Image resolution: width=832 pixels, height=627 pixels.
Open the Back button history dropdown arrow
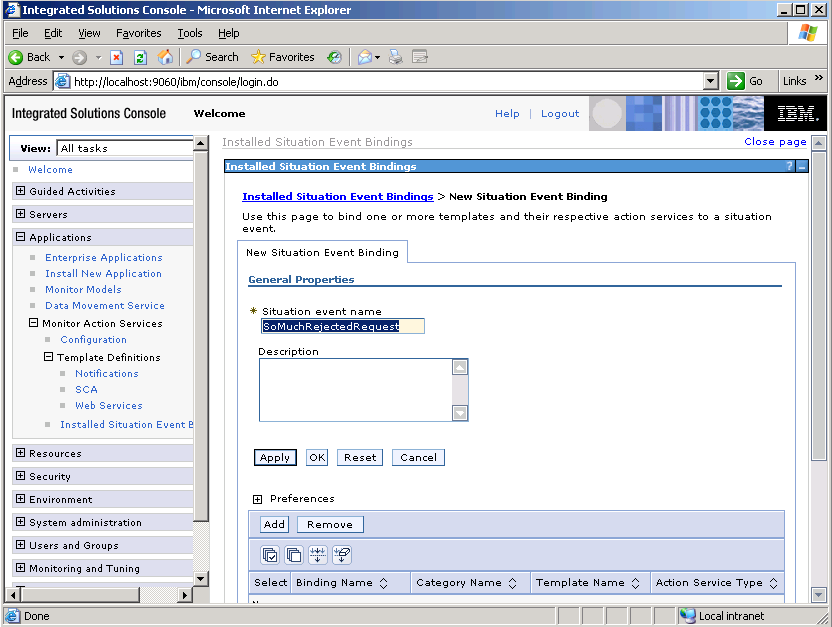tap(61, 57)
